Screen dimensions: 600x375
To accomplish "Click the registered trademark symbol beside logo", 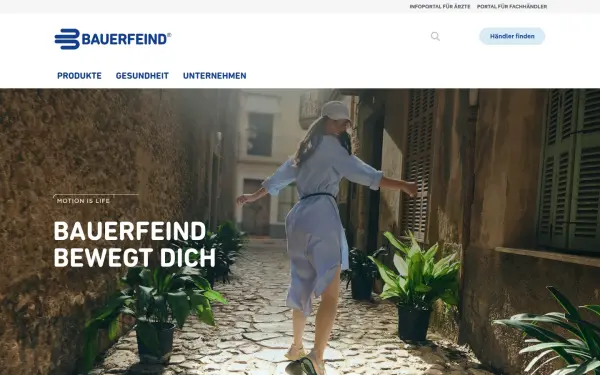I will tap(169, 34).
